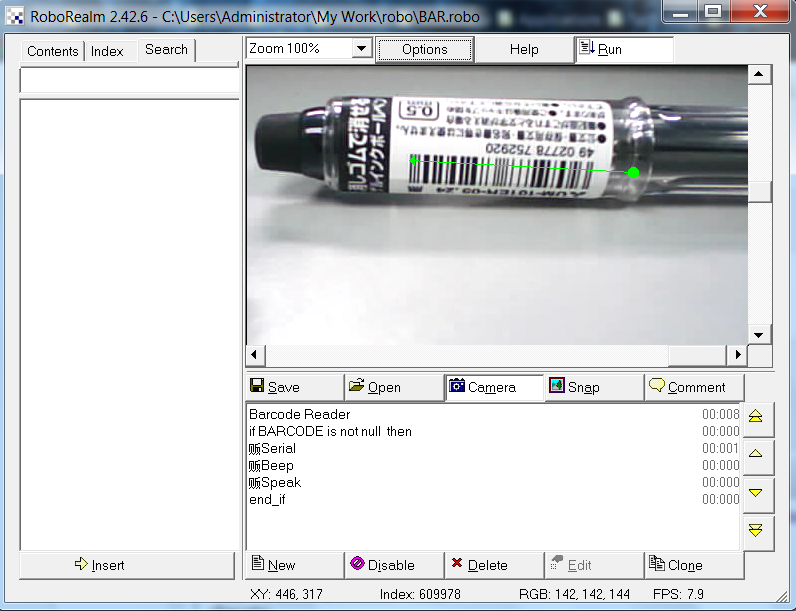Open the Zoom 100% dropdown
The height and width of the screenshot is (611, 796).
point(361,49)
